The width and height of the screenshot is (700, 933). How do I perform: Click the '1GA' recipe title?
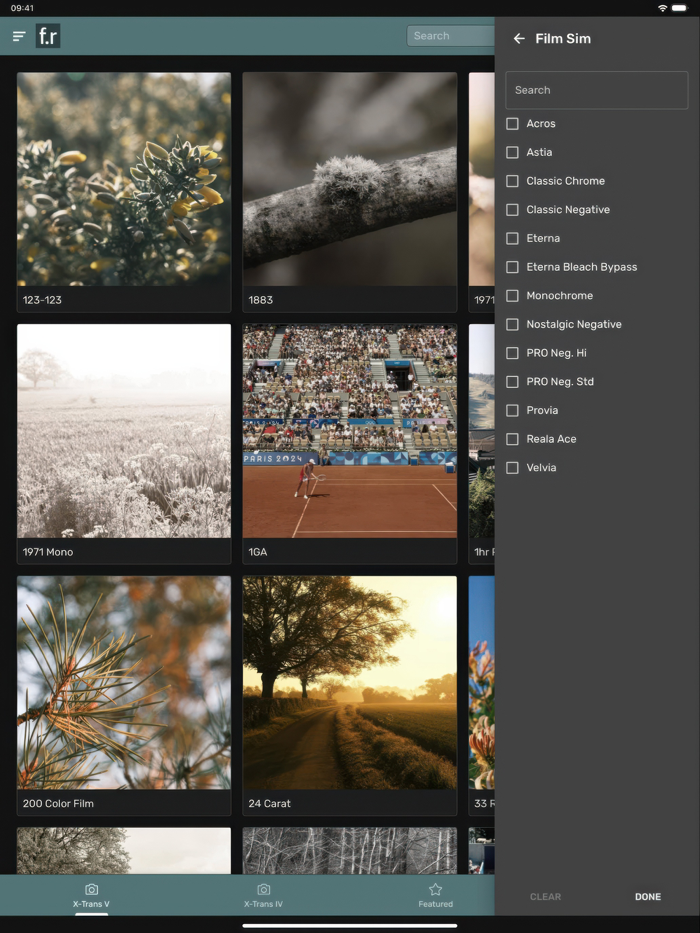[x=258, y=552]
